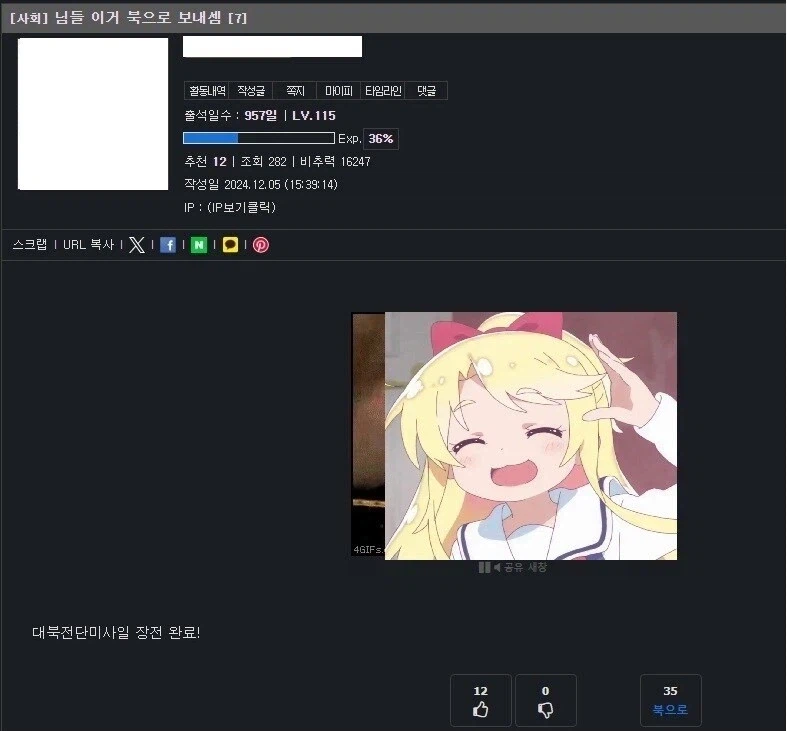The width and height of the screenshot is (787, 731).
Task: Click the post title 님들 이거 북으로 보내셈
Action: (x=138, y=18)
